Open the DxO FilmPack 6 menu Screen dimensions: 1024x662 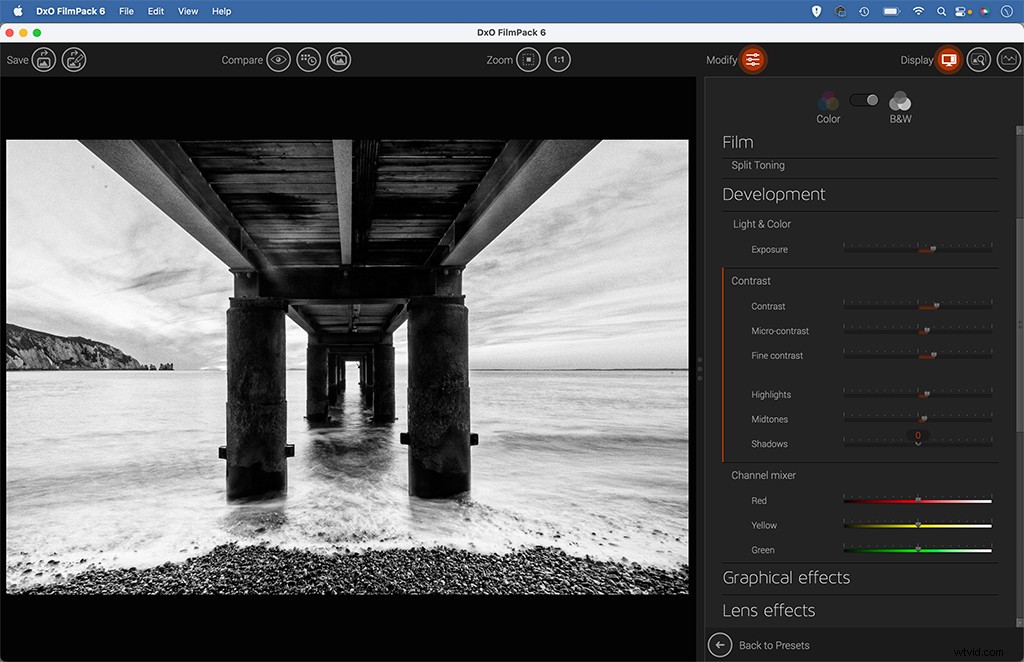tap(70, 11)
